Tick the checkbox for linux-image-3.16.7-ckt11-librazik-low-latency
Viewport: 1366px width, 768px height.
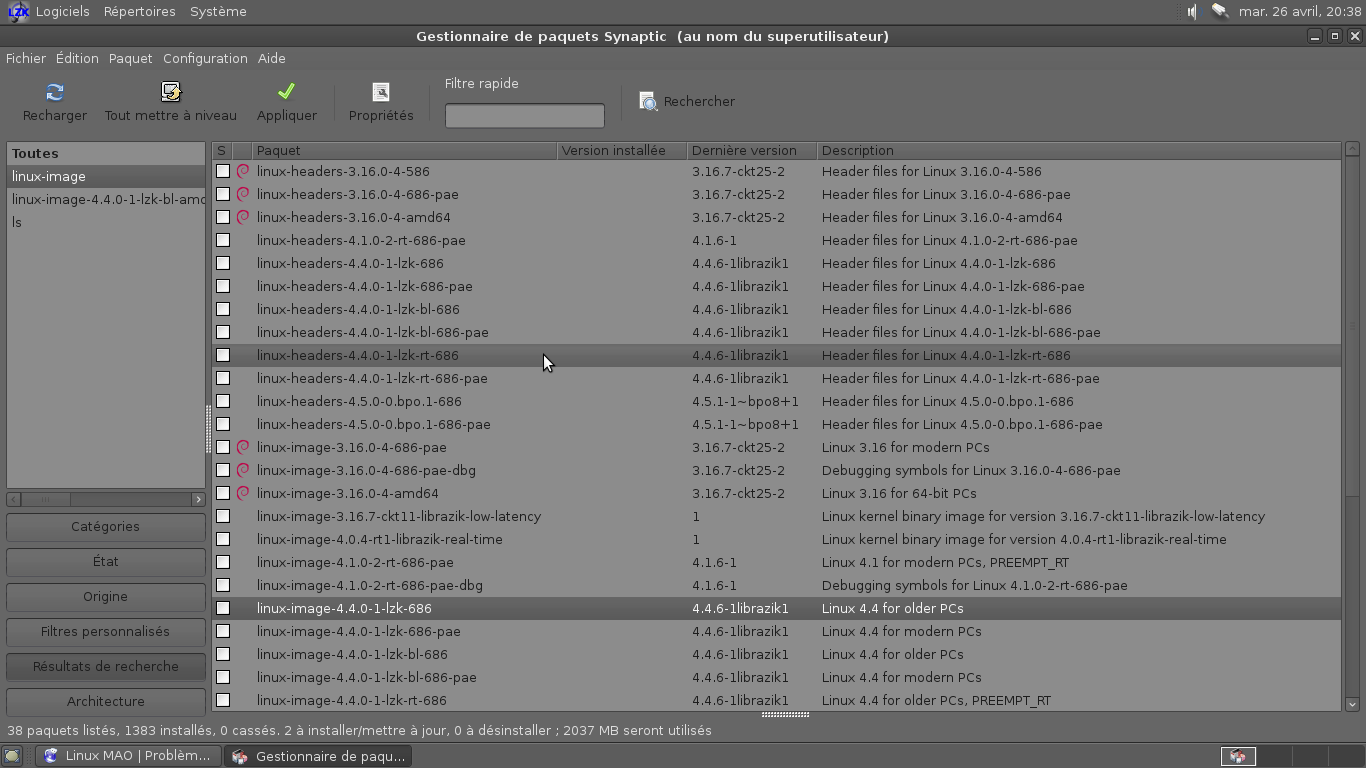pos(223,516)
